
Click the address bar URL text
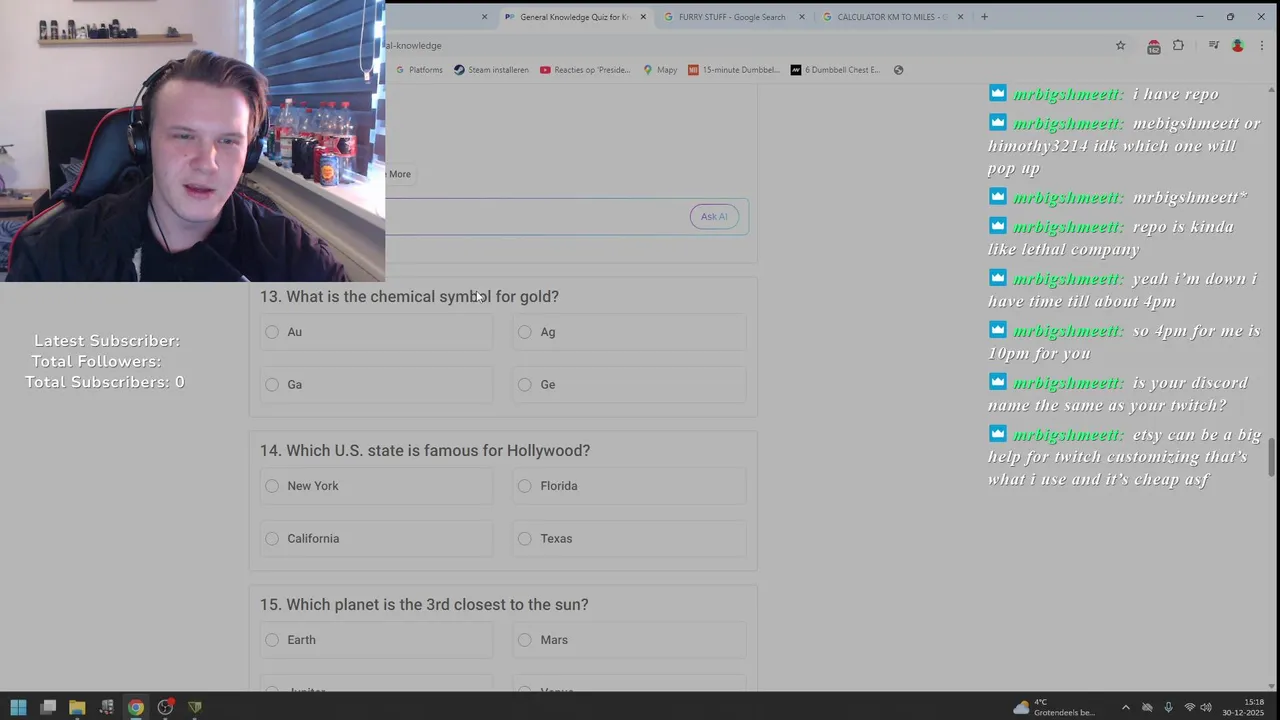[413, 45]
